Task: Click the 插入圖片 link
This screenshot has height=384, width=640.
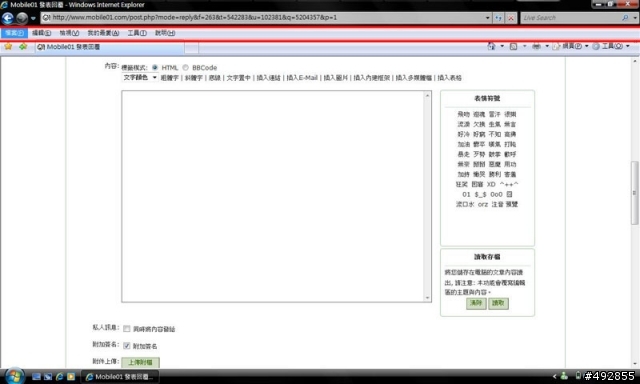Action: pos(336,78)
